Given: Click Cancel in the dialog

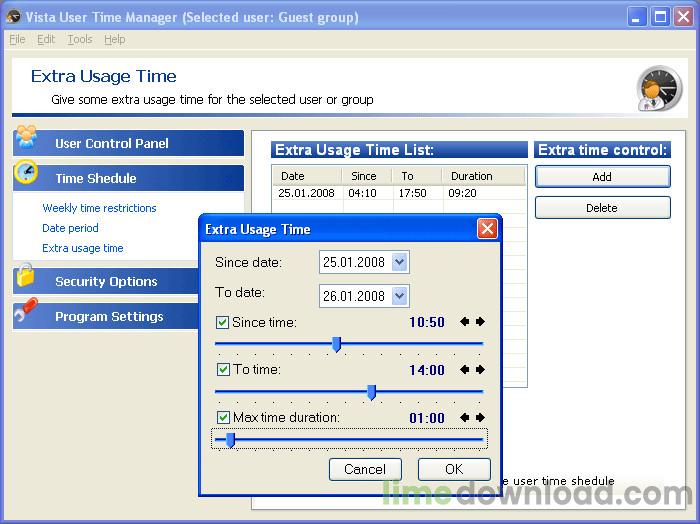Looking at the screenshot, I should (x=365, y=469).
